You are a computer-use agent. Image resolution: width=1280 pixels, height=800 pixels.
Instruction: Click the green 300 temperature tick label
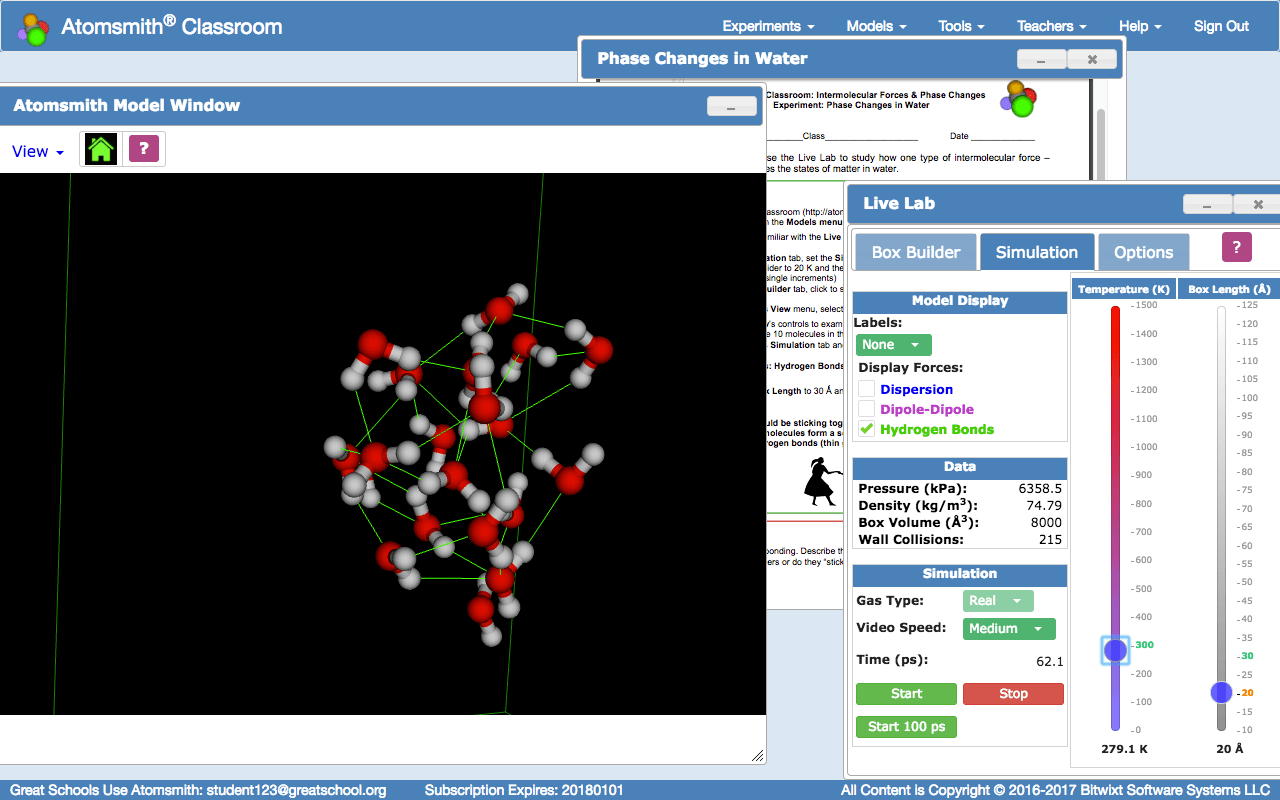(x=1144, y=645)
